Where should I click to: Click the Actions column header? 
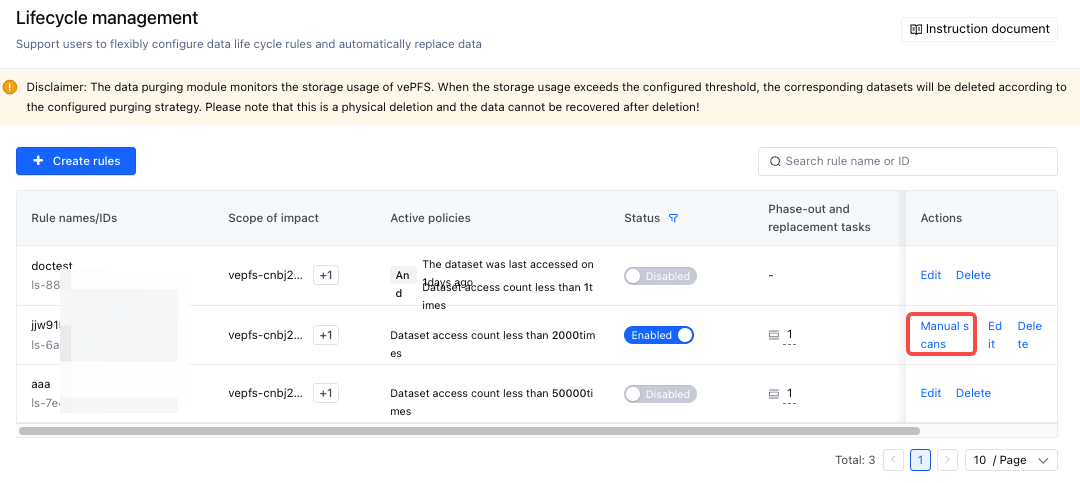[x=941, y=218]
